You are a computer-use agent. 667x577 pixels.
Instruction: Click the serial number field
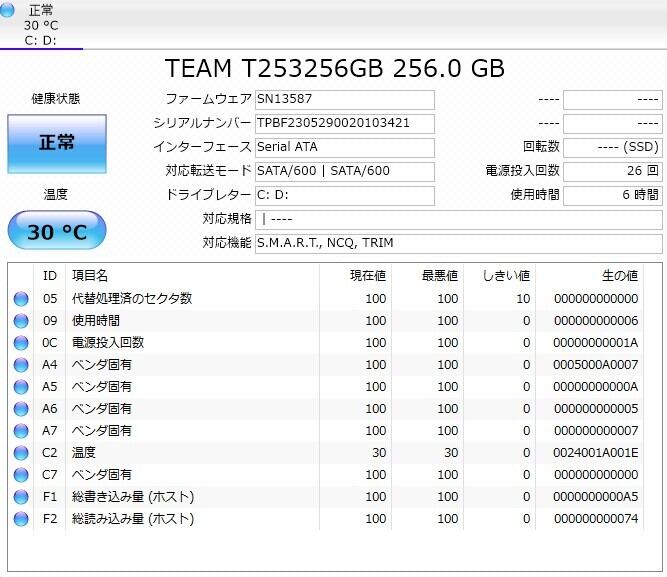click(344, 124)
